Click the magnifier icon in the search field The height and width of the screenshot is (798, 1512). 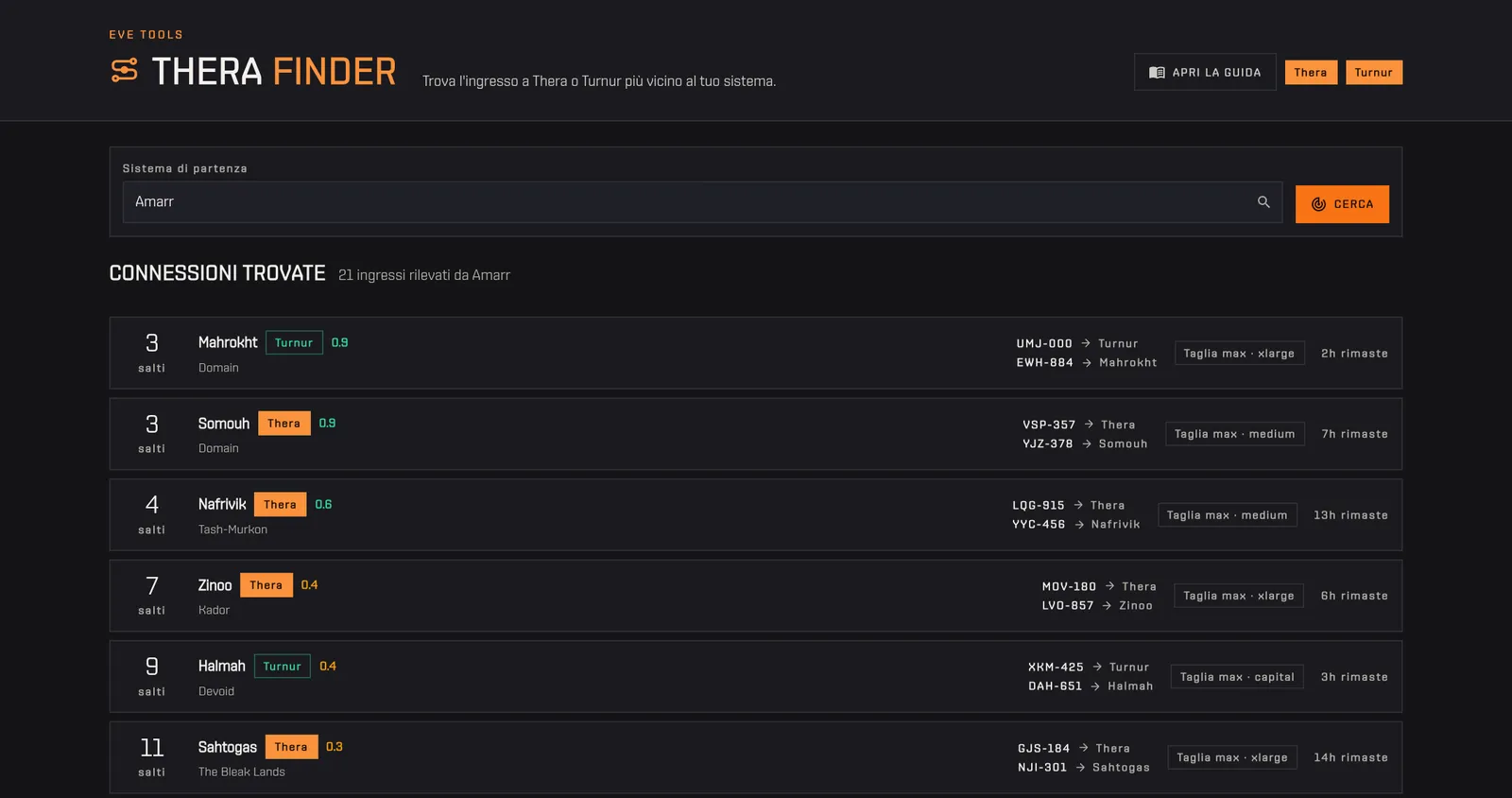coord(1263,202)
